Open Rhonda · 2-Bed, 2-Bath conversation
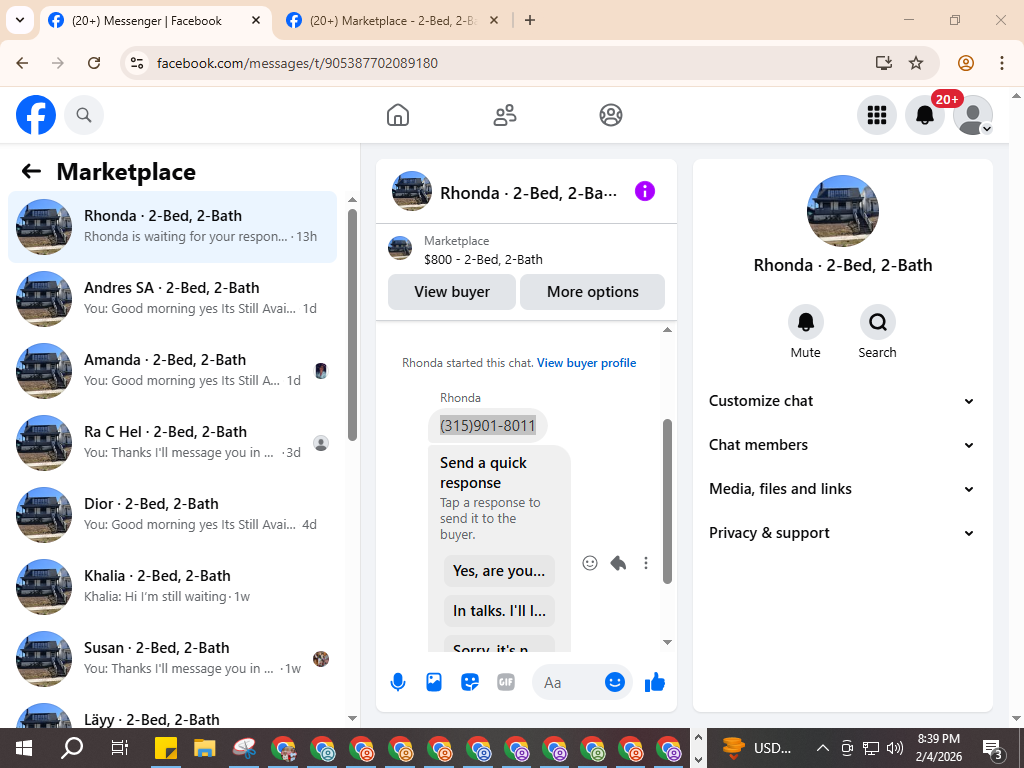 [x=172, y=227]
